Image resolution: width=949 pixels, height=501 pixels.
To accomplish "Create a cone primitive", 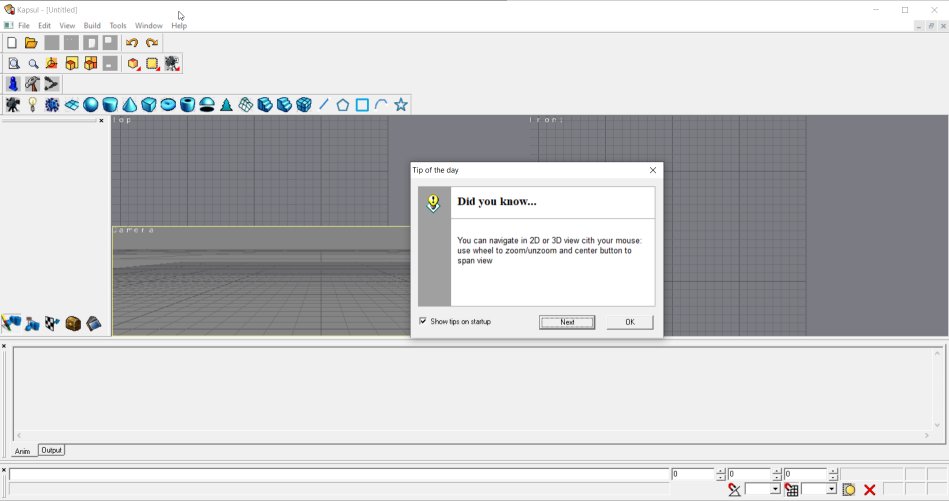I will (130, 105).
